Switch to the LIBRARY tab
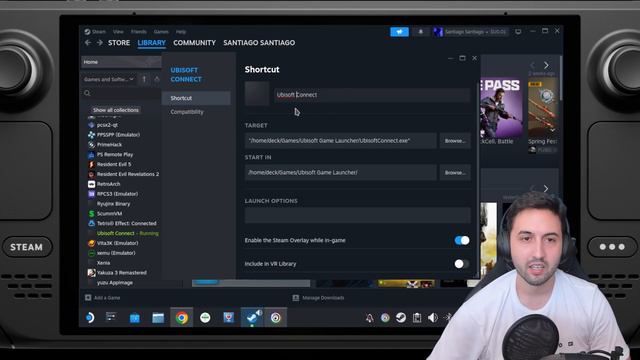The width and height of the screenshot is (640, 360). [x=151, y=43]
